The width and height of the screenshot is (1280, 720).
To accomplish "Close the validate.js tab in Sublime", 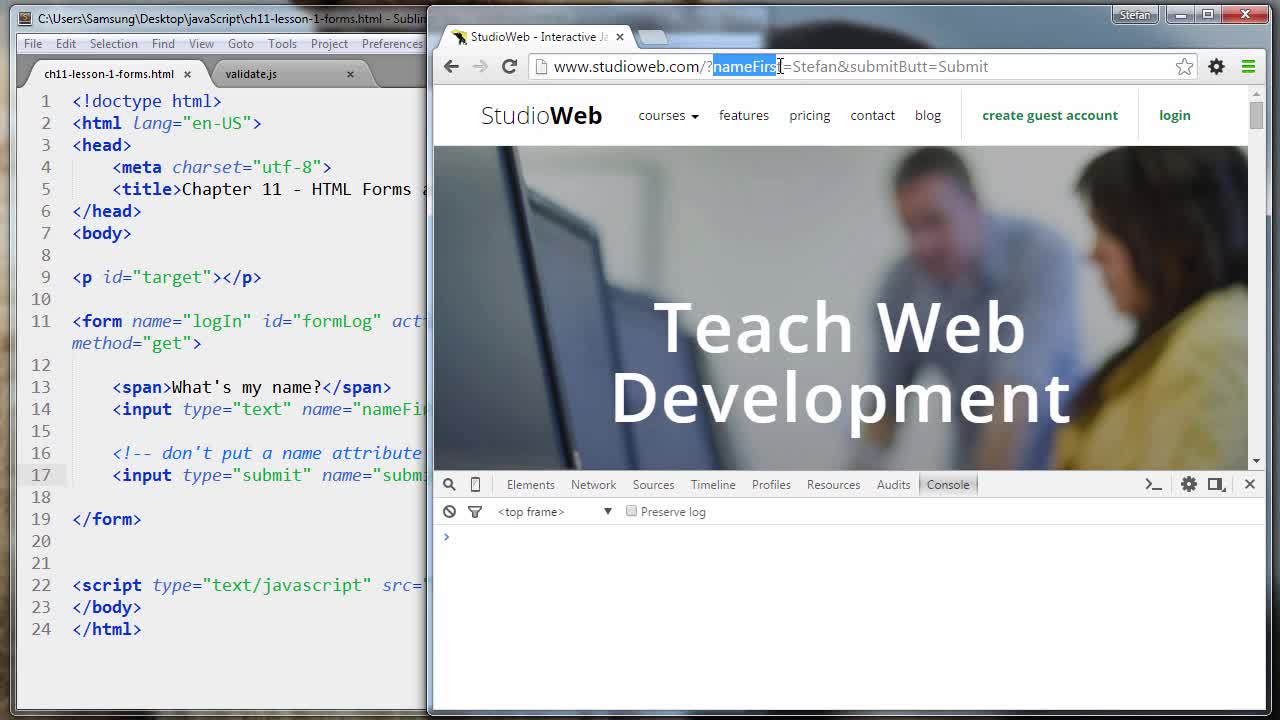I will pos(350,74).
